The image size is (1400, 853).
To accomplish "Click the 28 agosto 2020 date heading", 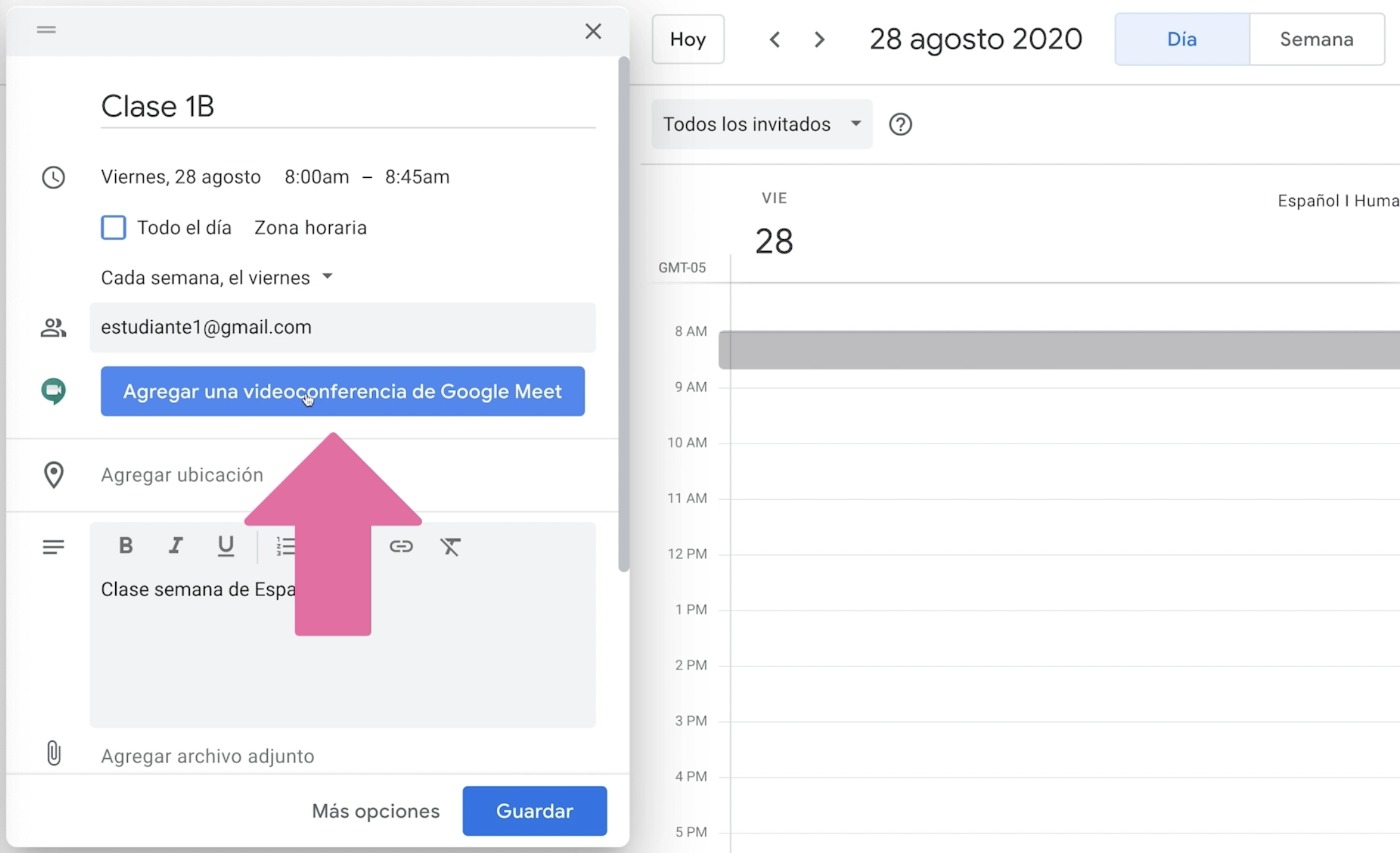I will (x=975, y=39).
